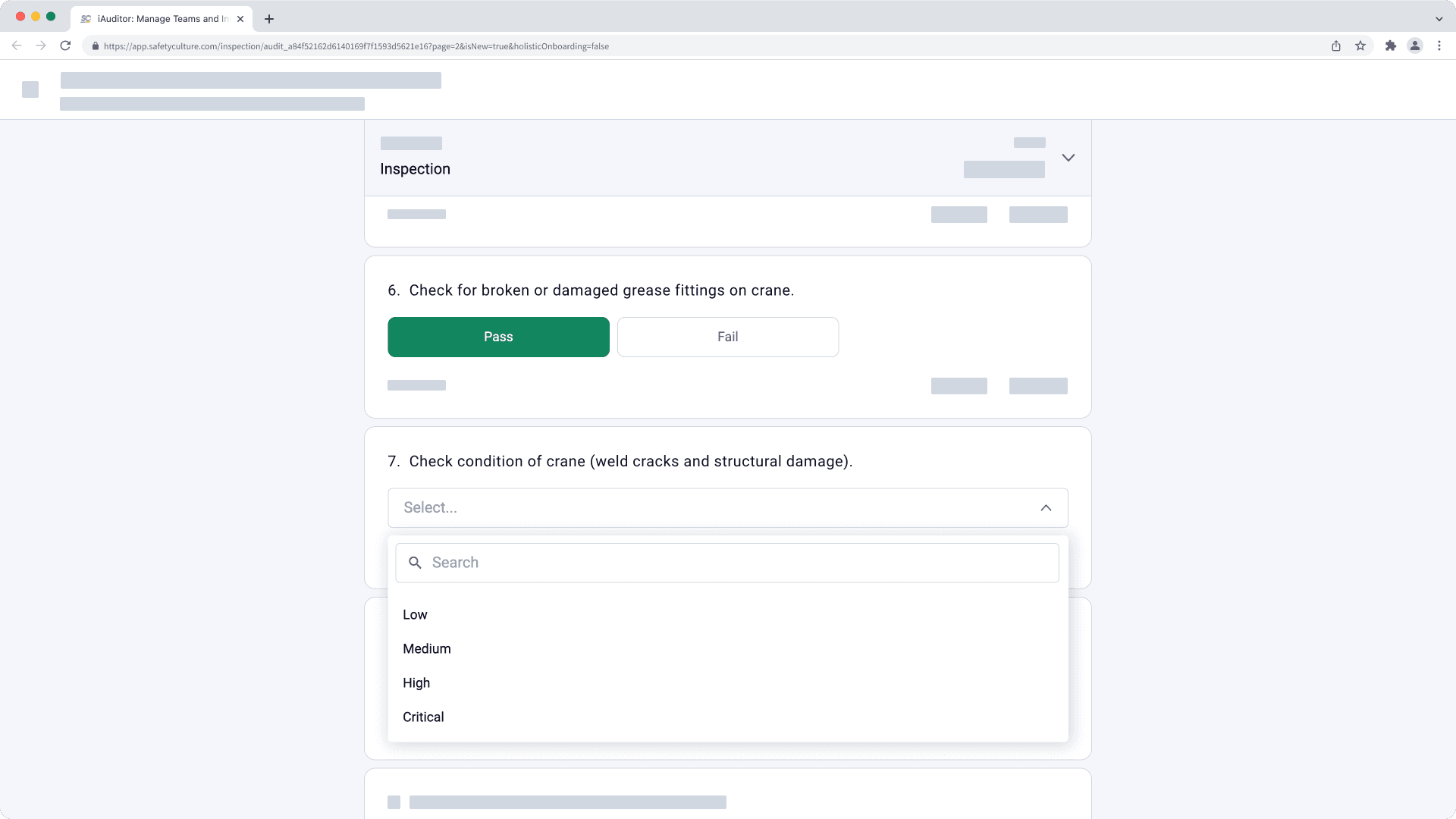This screenshot has height=819, width=1456.
Task: Close the Select dropdown with its chevron
Action: [x=1046, y=507]
